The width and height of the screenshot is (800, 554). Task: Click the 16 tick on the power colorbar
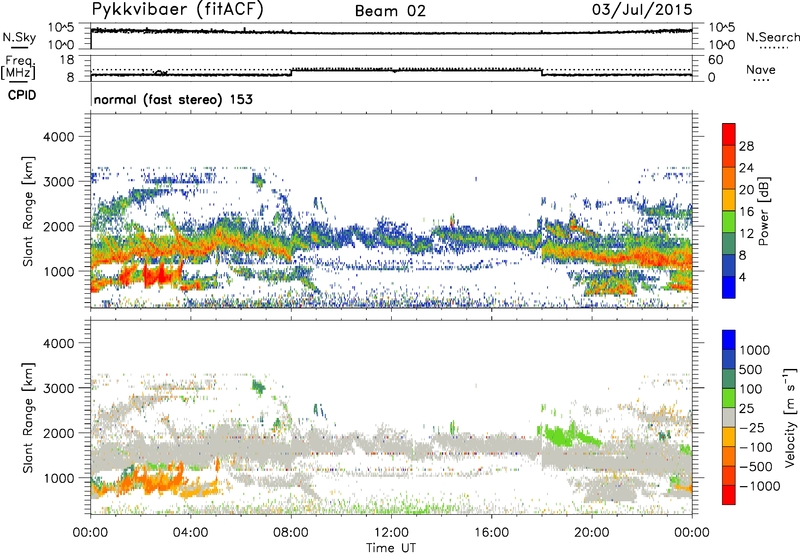point(746,212)
